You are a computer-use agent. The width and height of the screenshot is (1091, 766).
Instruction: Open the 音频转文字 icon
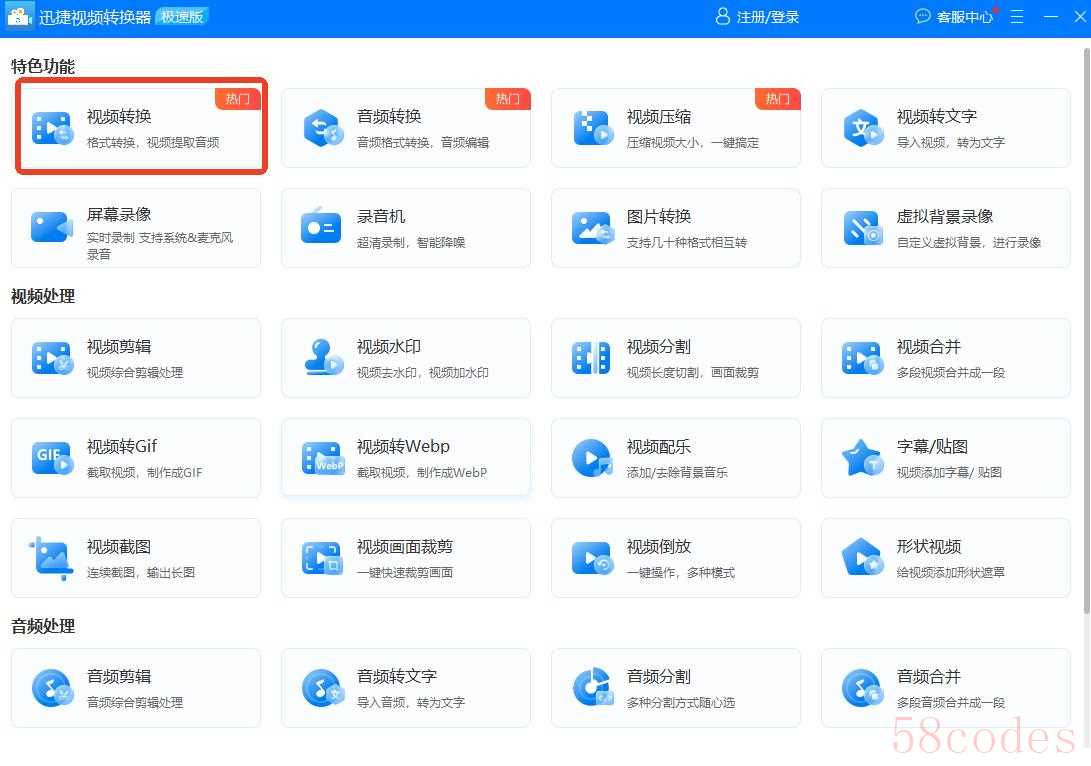[x=323, y=687]
